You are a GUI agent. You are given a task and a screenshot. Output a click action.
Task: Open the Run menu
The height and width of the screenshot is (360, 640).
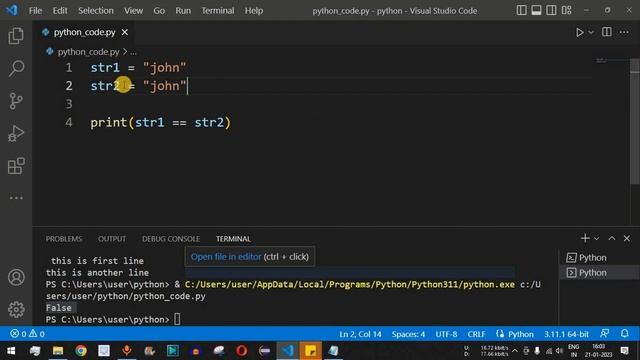[x=183, y=11]
